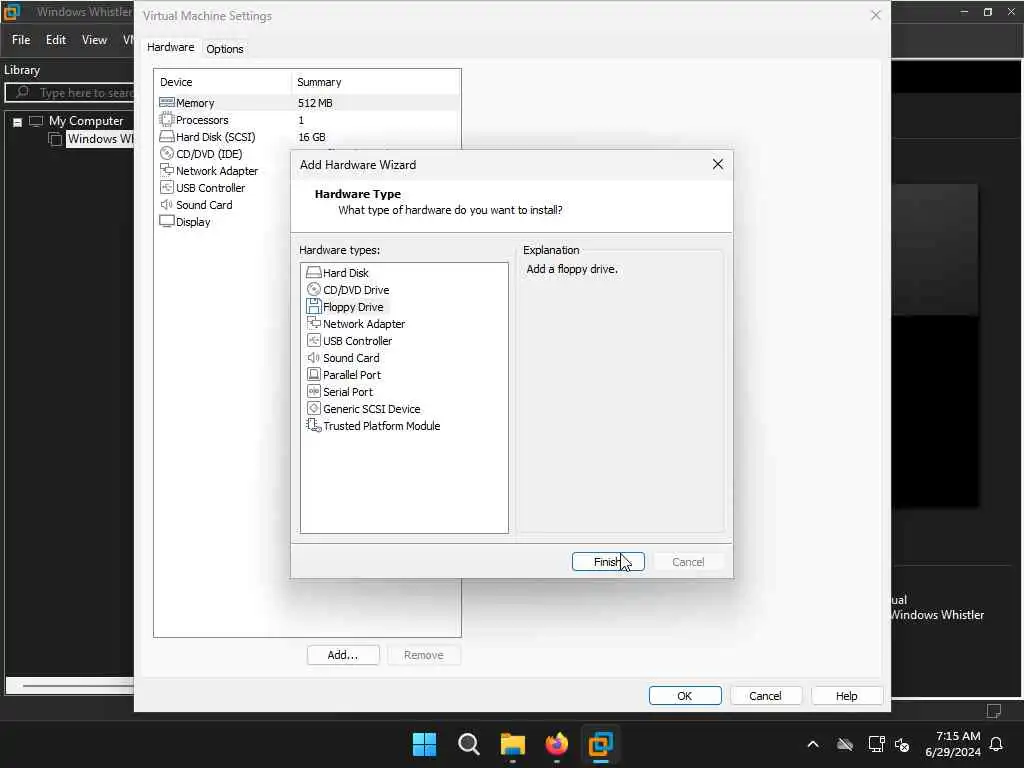Select the Trusted Platform Module icon

pyautogui.click(x=313, y=425)
